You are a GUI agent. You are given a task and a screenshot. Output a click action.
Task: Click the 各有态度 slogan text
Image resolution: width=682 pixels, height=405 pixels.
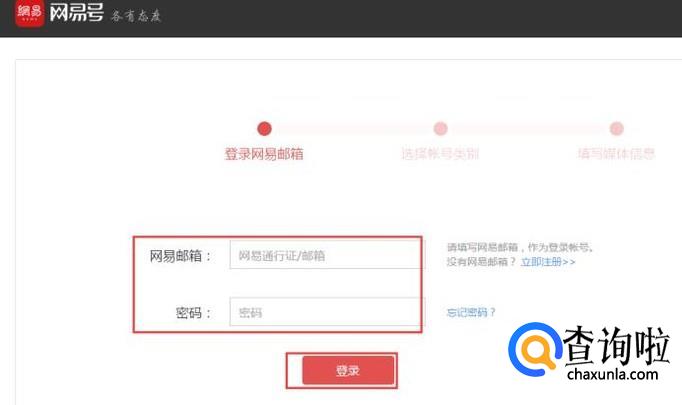click(136, 16)
